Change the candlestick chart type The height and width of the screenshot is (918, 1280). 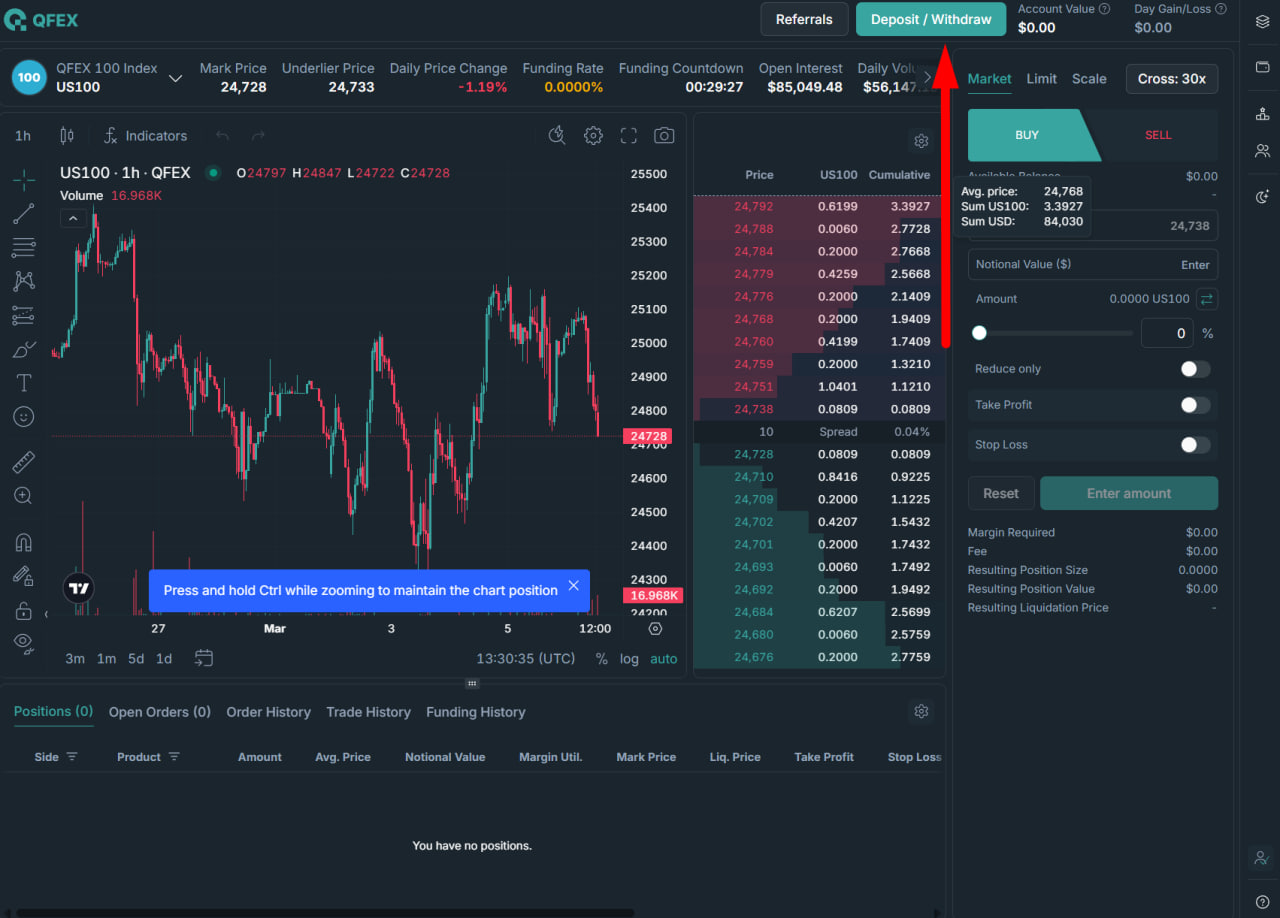(67, 135)
